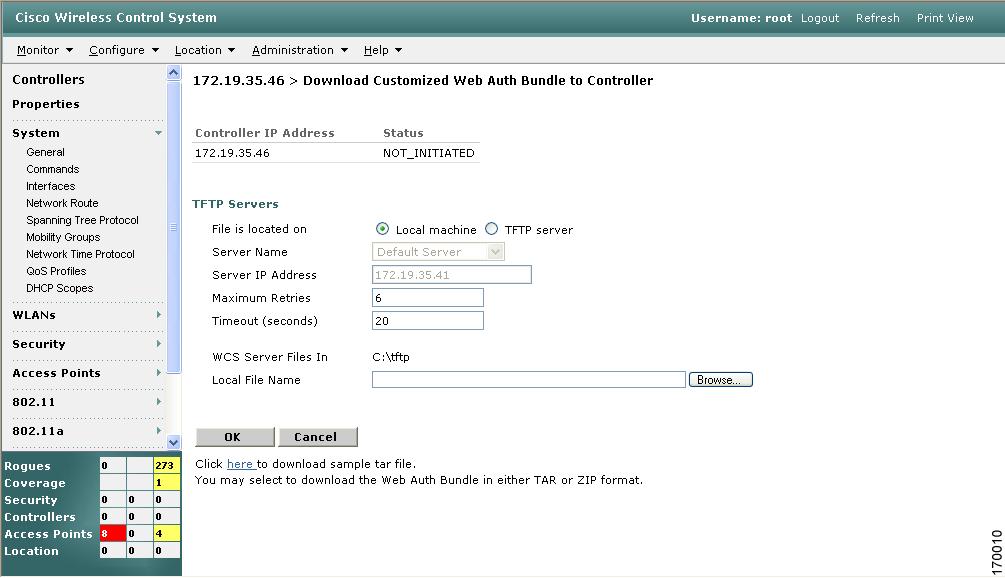Open Network Route in sidebar
The width and height of the screenshot is (1005, 578).
click(x=62, y=203)
